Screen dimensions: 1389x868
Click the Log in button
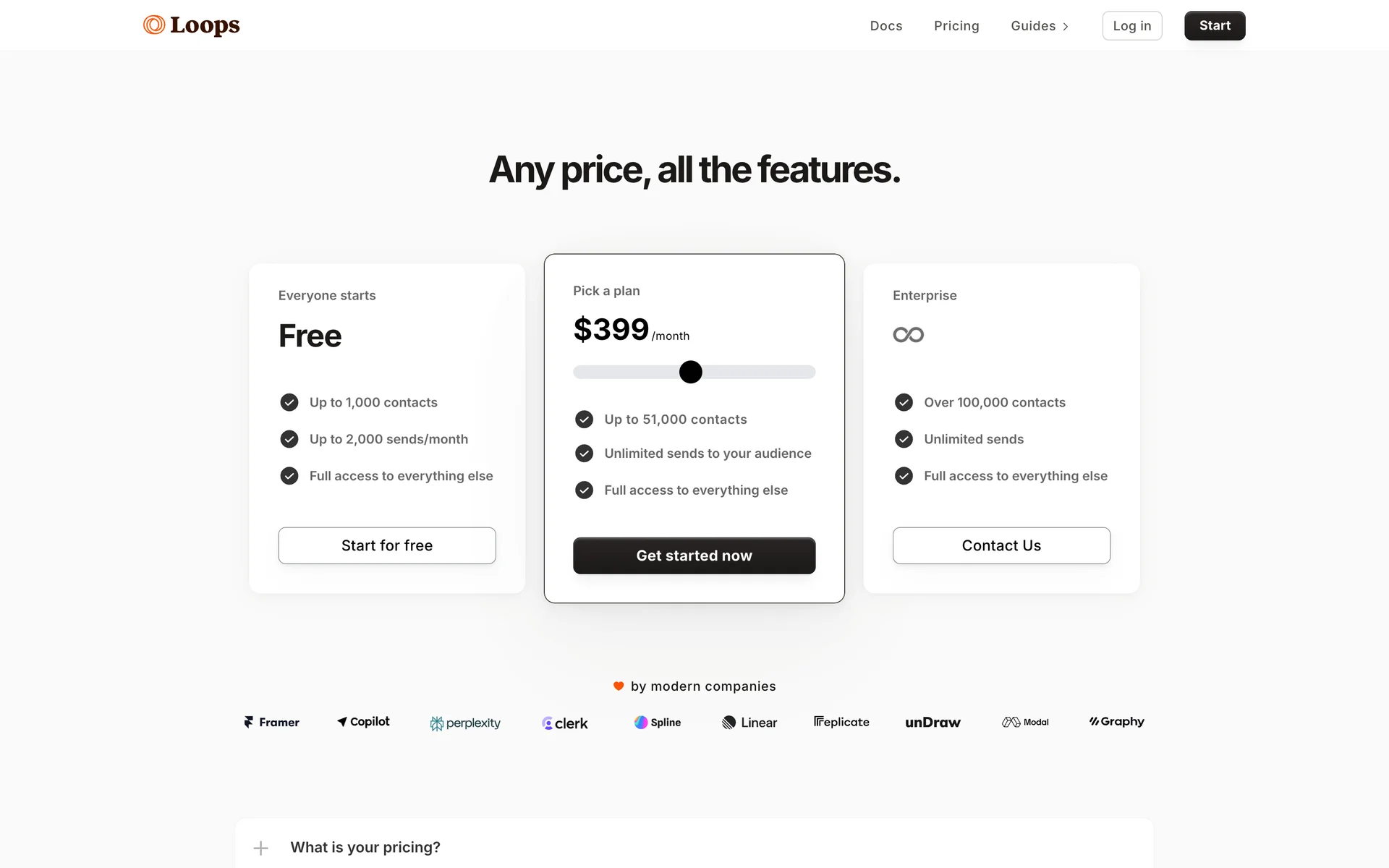[x=1131, y=26]
